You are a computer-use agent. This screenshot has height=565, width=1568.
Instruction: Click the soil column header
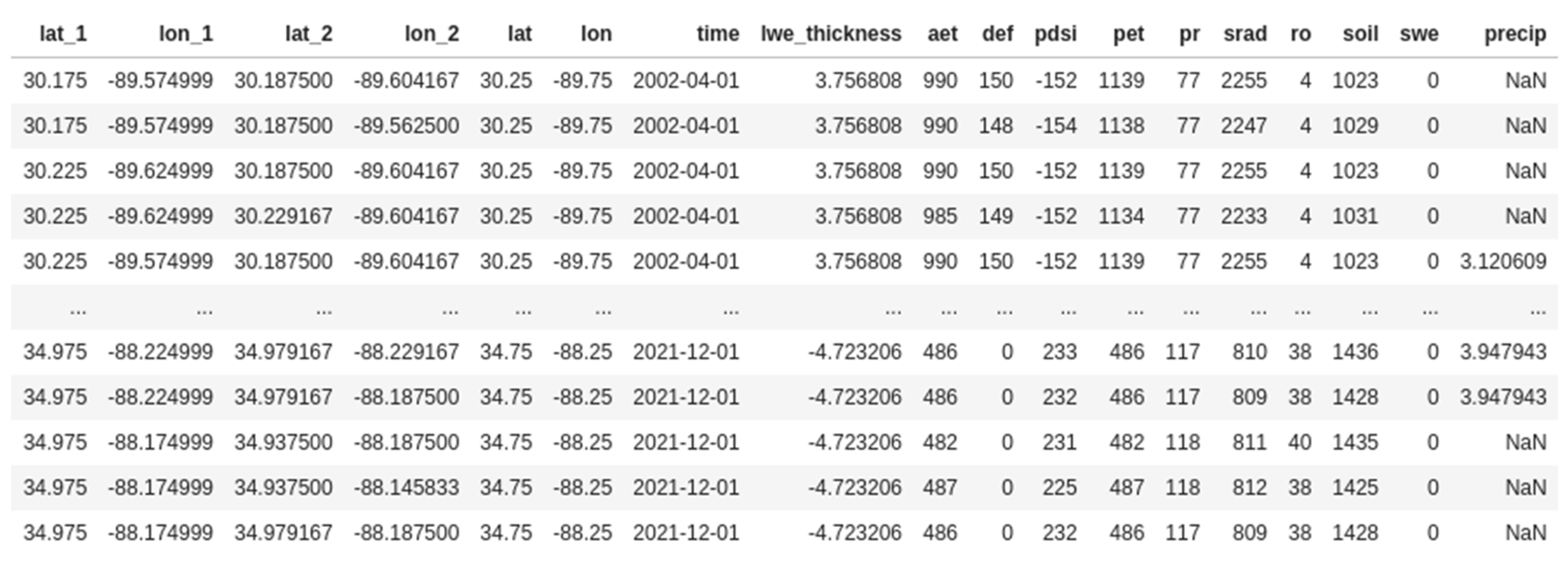[x=1360, y=34]
